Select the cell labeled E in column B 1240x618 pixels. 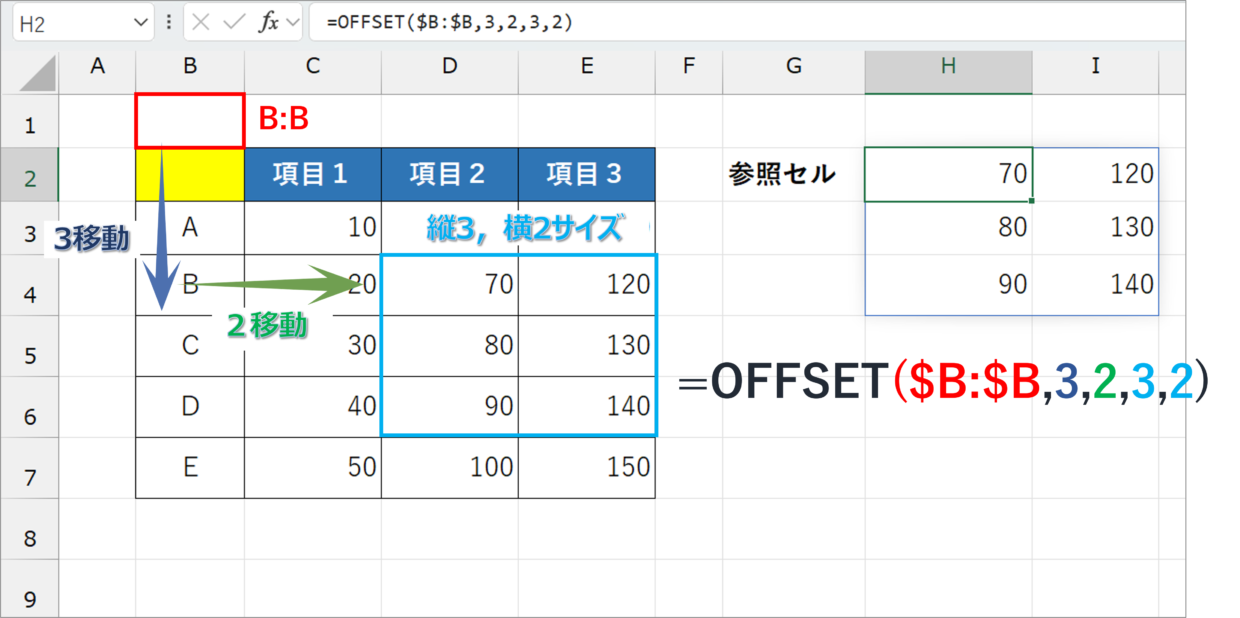(x=190, y=467)
